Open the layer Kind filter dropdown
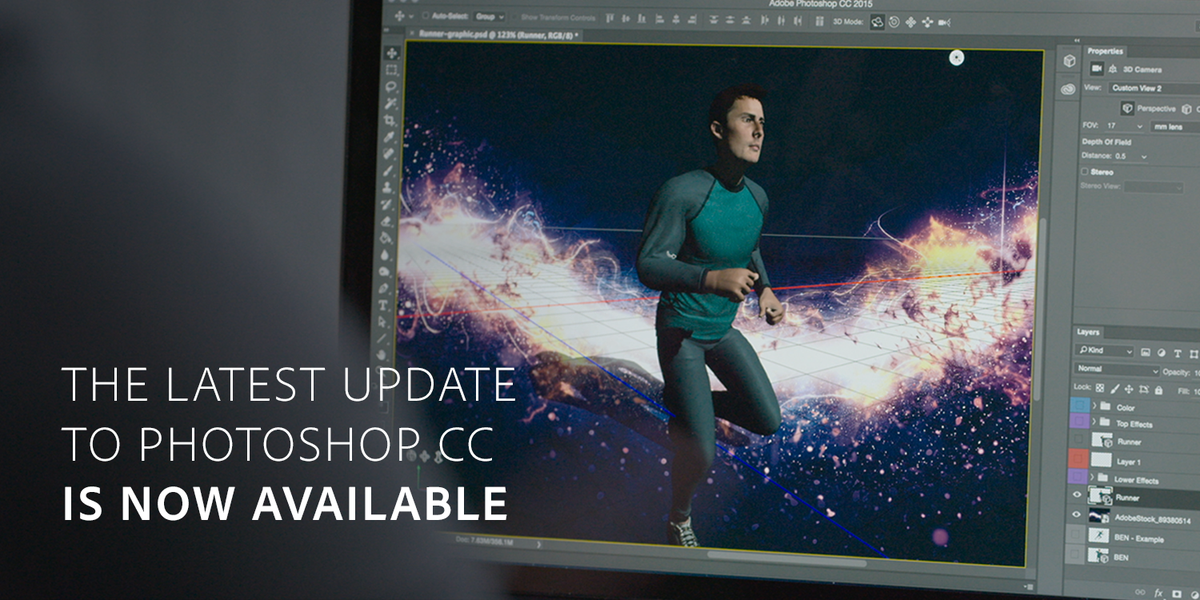 [1104, 351]
